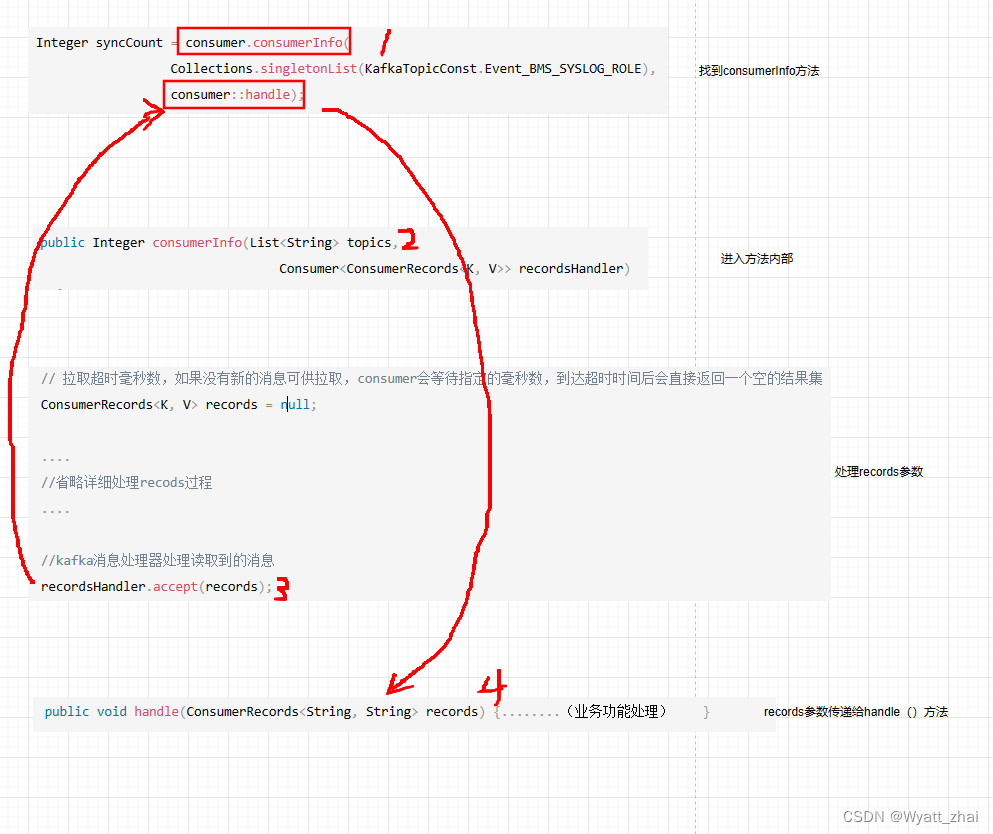Click the "处理records参数" annotation label
The image size is (993, 834).
(878, 472)
